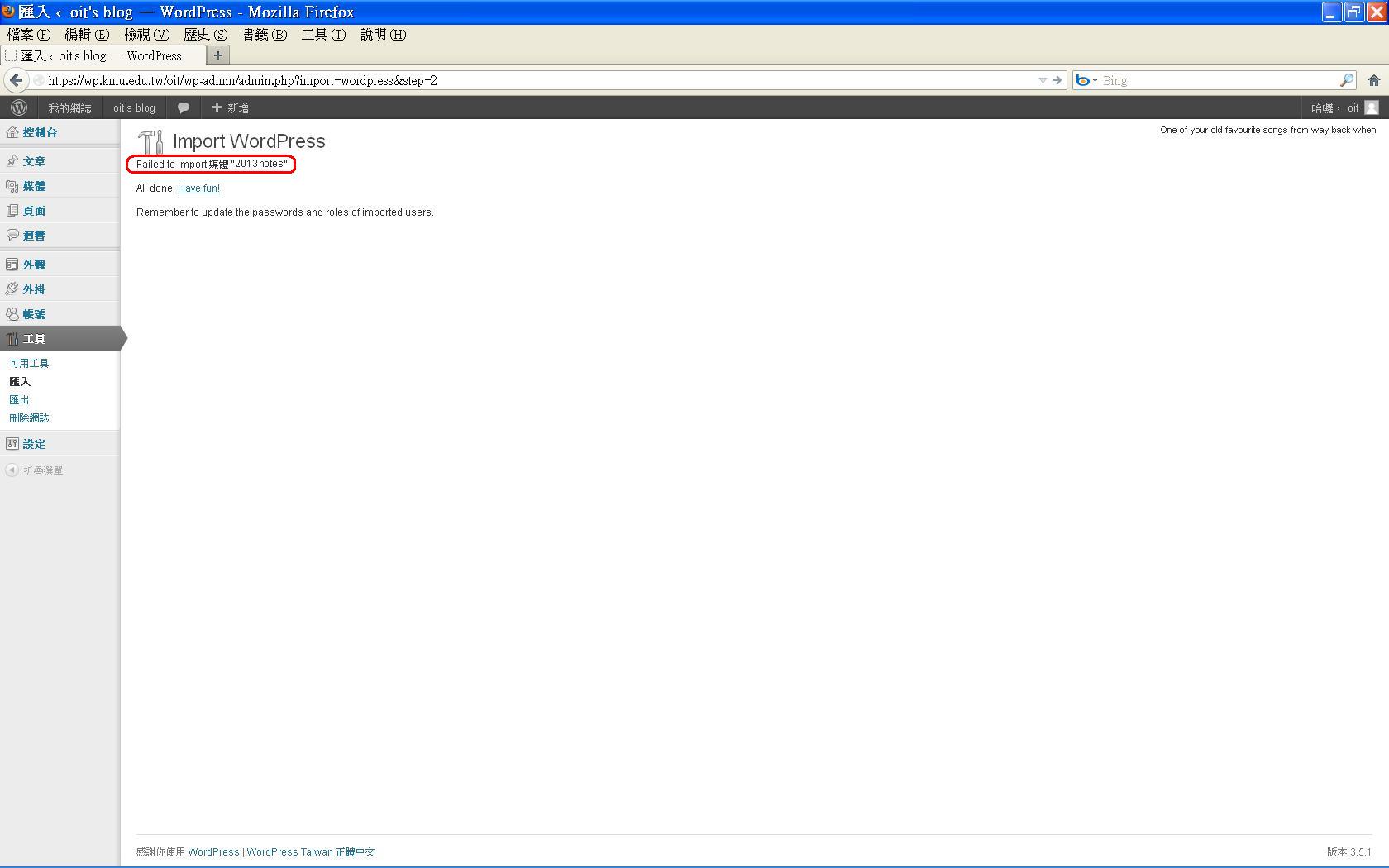Click the Comments bubble icon in sidebar
The width and height of the screenshot is (1389, 868).
click(x=12, y=236)
